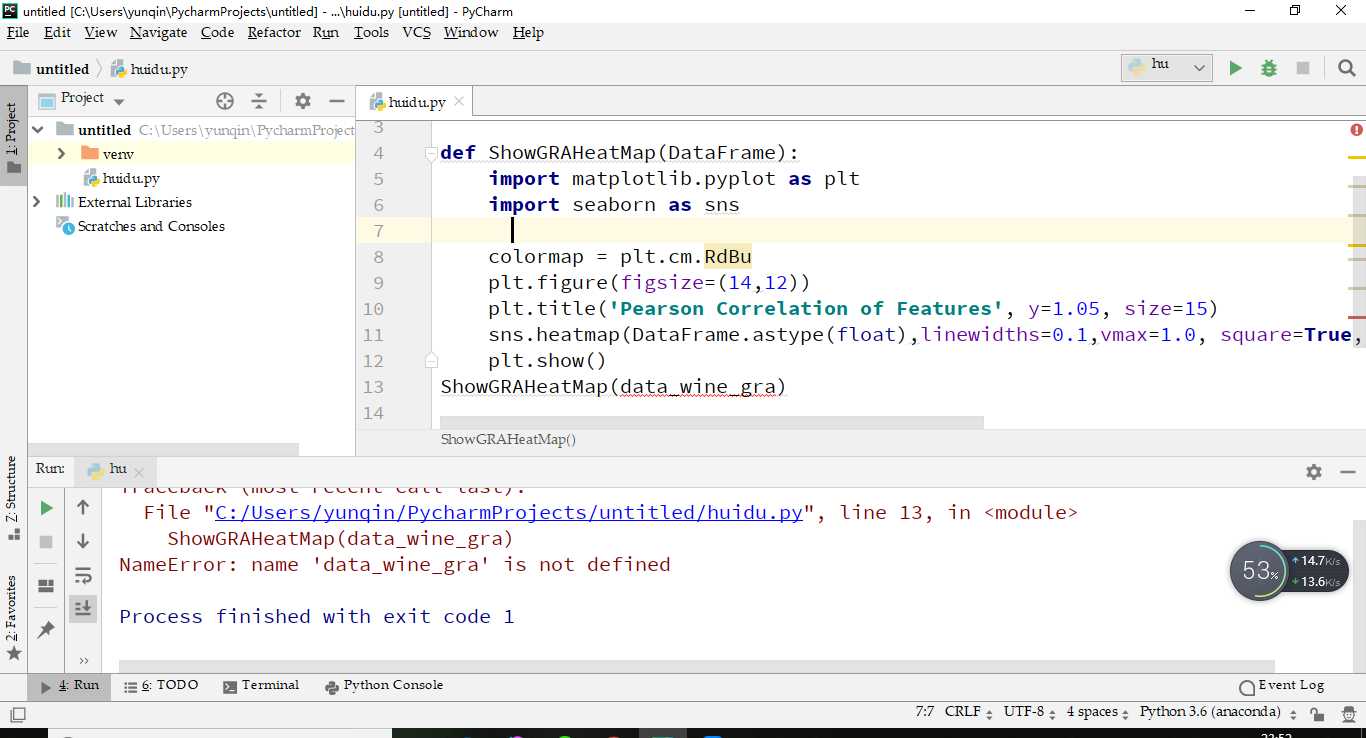
Task: Start debugging with the bug icon
Action: pyautogui.click(x=1269, y=68)
